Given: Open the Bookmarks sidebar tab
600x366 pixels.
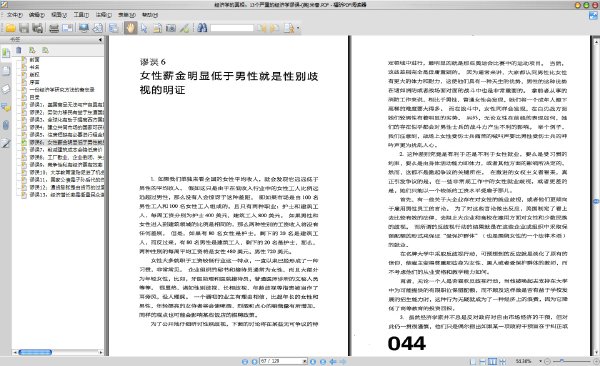Looking at the screenshot, I should 6,53.
